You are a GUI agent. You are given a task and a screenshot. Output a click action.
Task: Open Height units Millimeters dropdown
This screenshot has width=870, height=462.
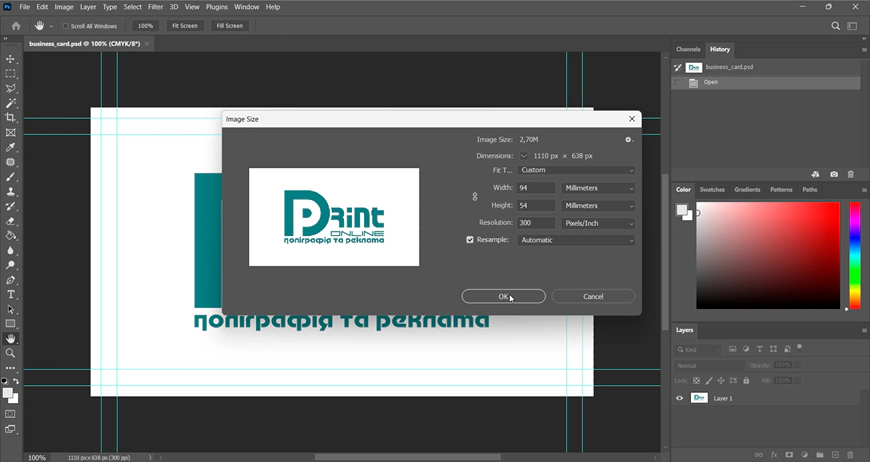point(598,205)
